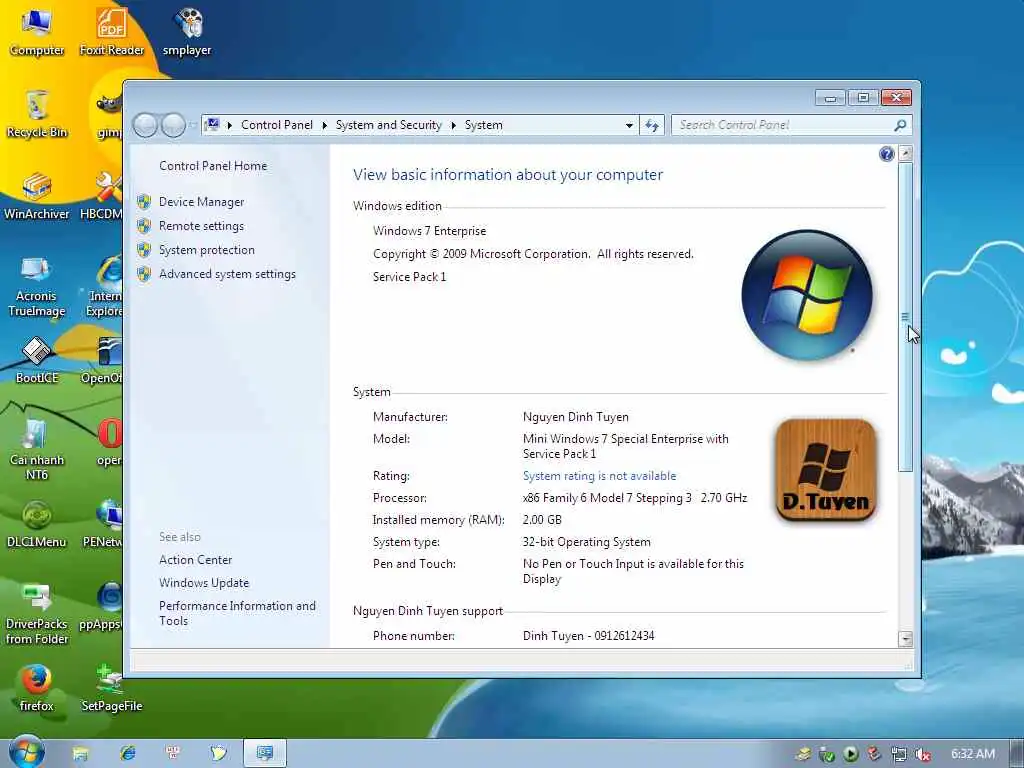Expand the arrow after System and Security

(453, 125)
